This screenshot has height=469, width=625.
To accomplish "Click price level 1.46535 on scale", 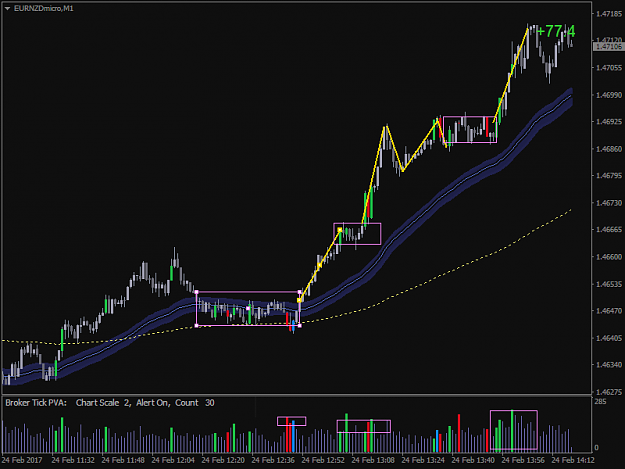I will (x=609, y=285).
